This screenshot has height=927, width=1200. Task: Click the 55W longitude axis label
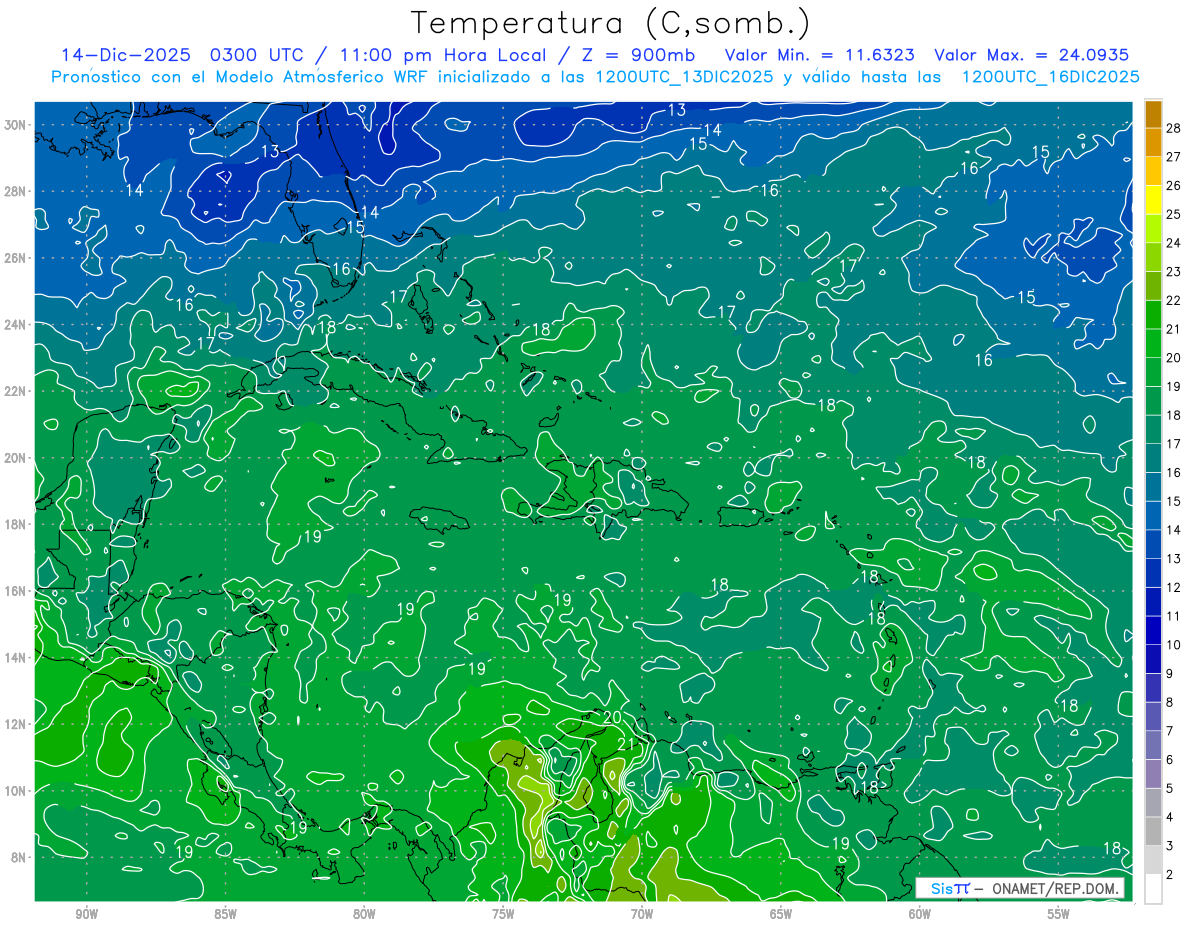[1059, 915]
